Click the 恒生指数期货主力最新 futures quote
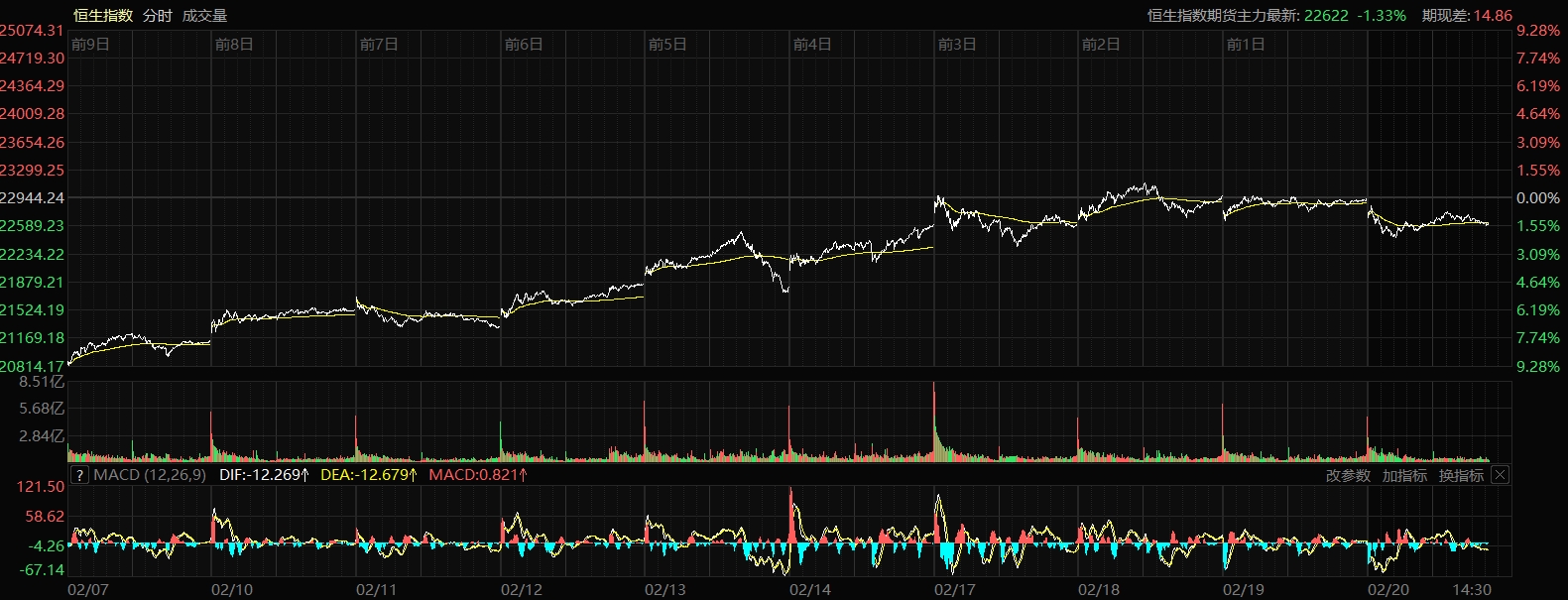 pyautogui.click(x=1275, y=16)
